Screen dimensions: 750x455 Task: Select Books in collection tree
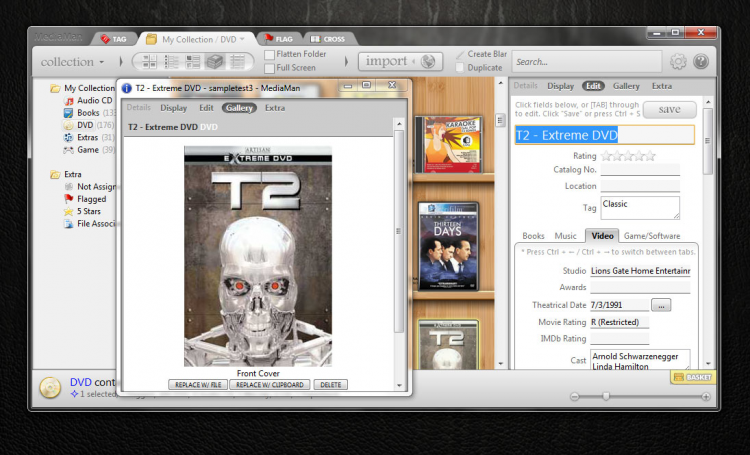pyautogui.click(x=89, y=113)
